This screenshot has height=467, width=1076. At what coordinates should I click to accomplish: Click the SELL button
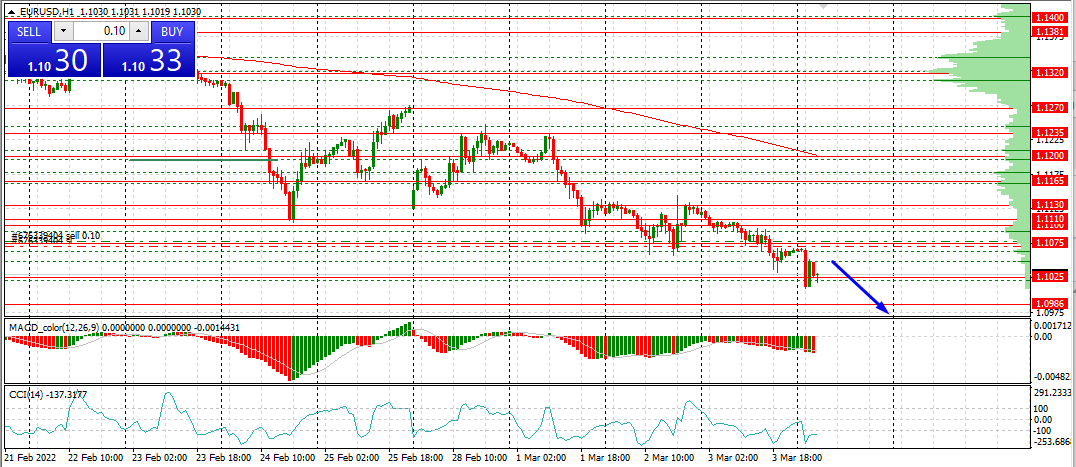click(x=29, y=32)
